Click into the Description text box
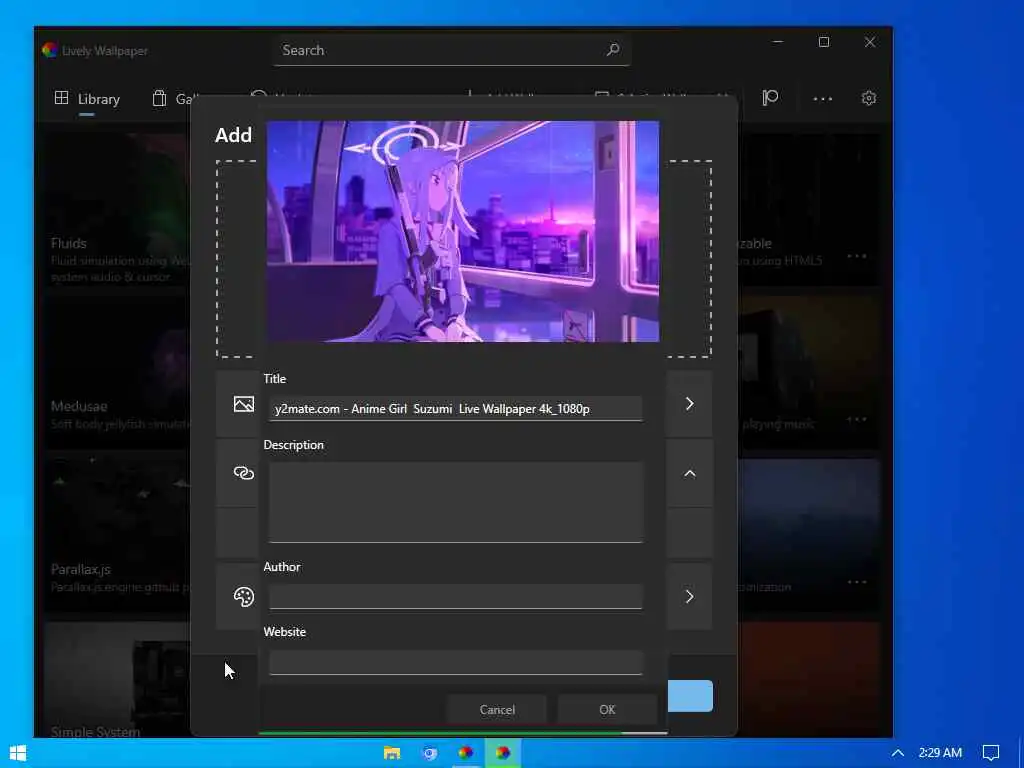 (456, 502)
